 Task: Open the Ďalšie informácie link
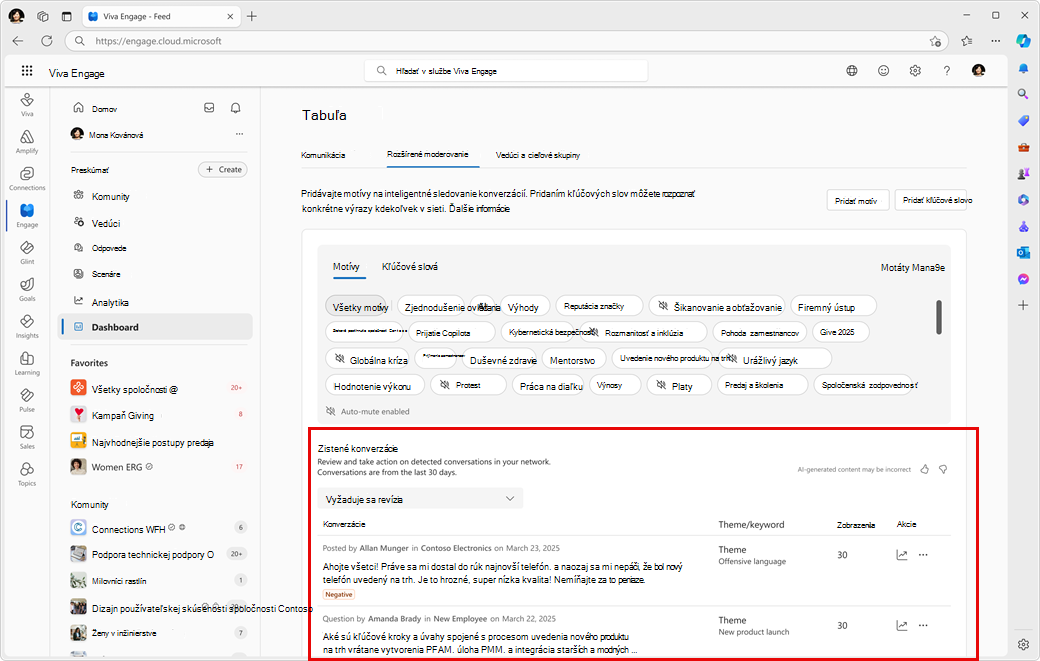click(x=480, y=209)
